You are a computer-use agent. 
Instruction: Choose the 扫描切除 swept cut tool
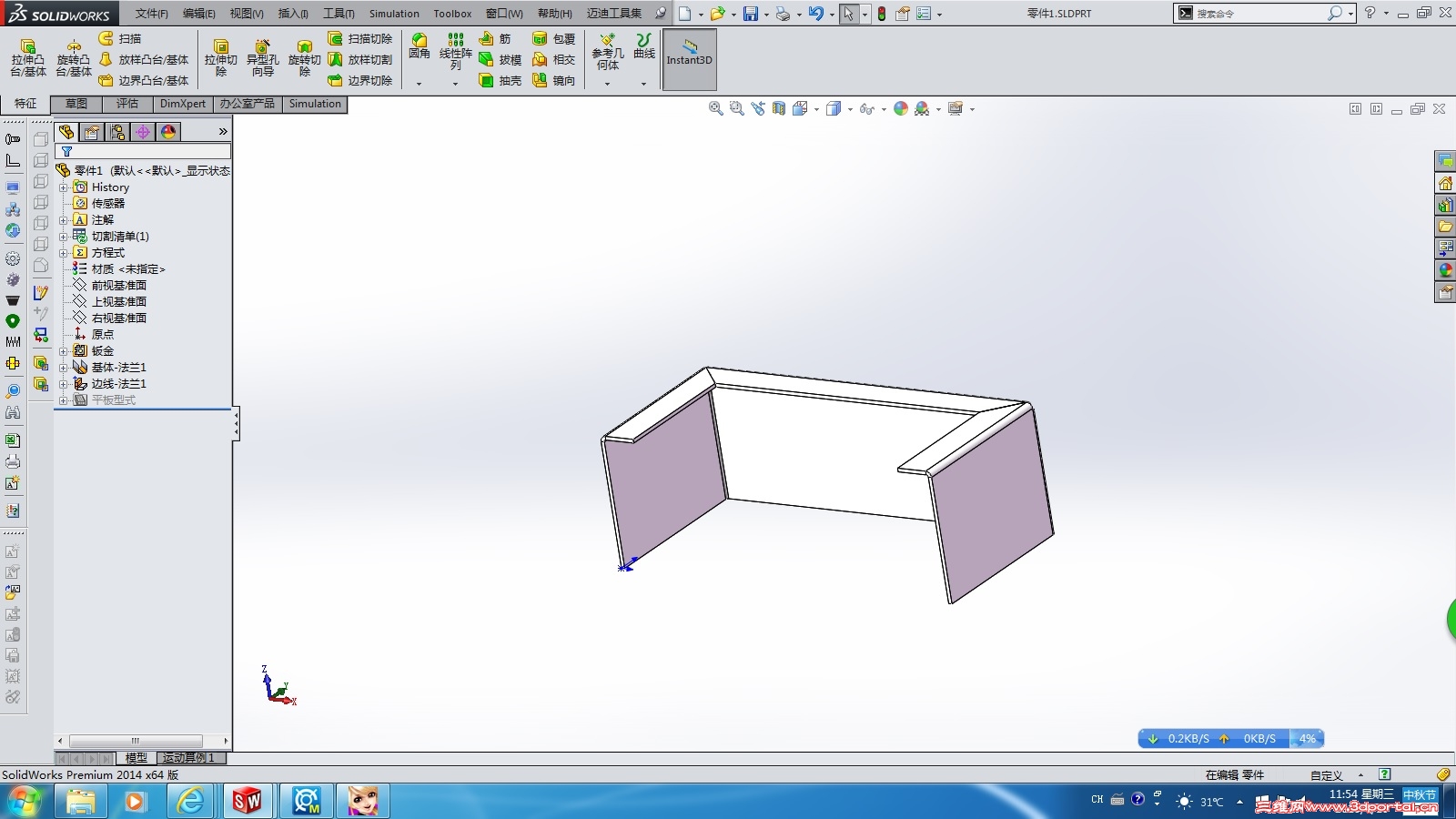pyautogui.click(x=360, y=38)
